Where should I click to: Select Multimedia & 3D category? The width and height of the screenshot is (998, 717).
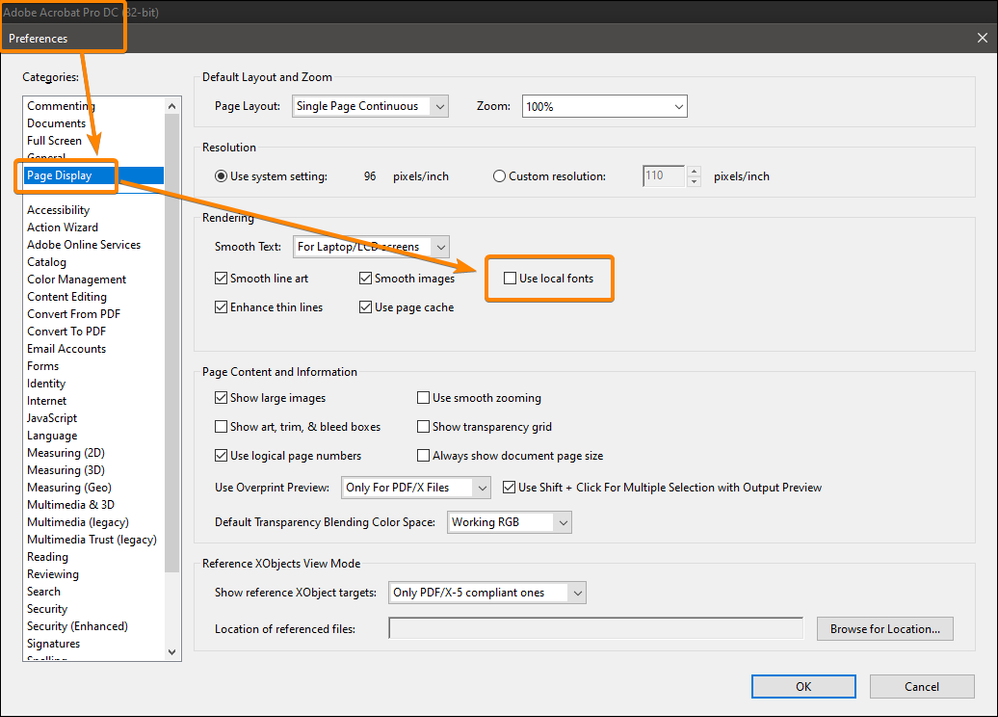point(71,505)
